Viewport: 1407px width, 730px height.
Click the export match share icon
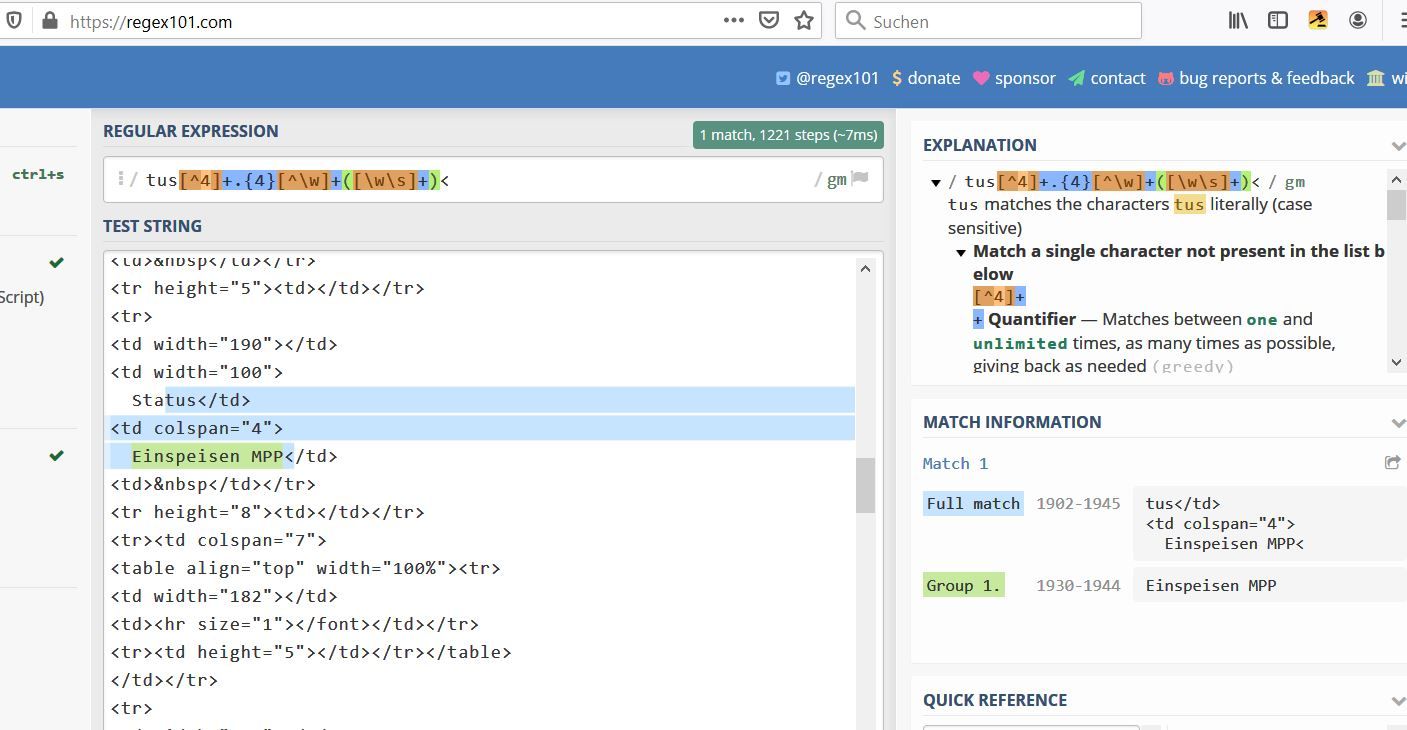pos(1392,462)
